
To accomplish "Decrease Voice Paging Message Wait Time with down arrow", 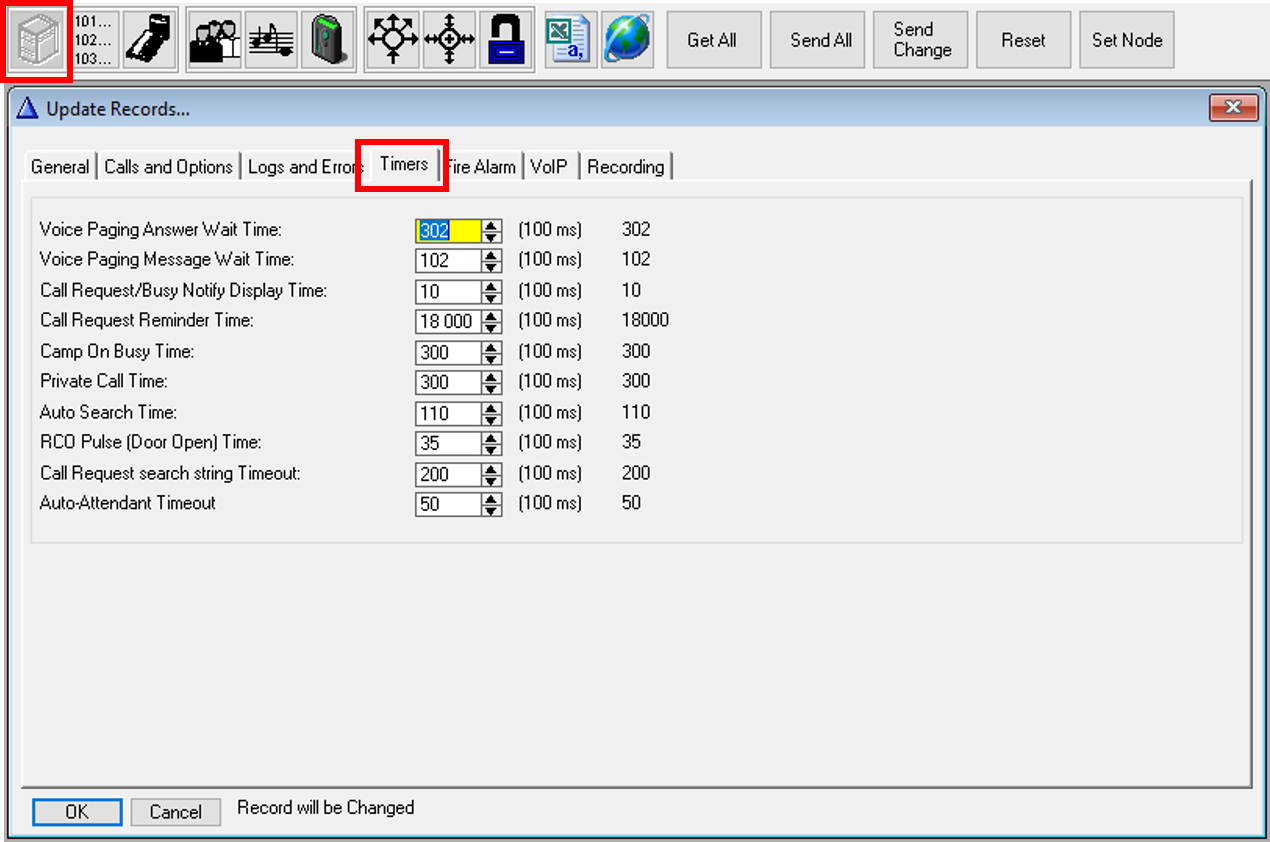I will (491, 267).
